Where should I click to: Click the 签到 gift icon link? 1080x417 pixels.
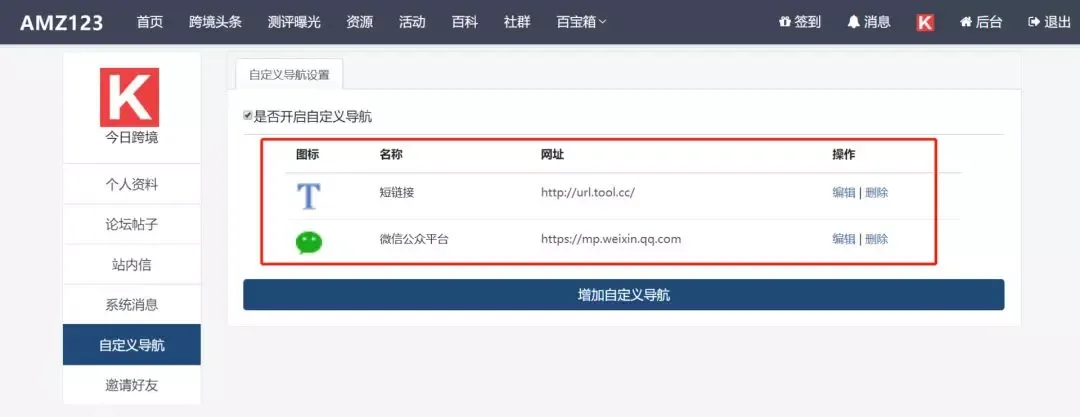800,22
